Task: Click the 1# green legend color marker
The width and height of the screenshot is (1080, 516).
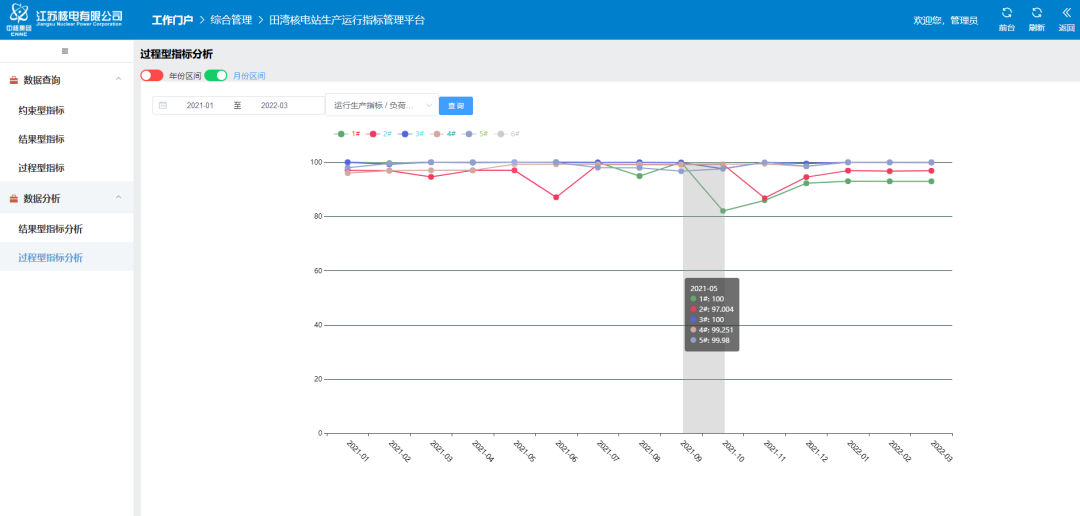Action: [x=341, y=133]
